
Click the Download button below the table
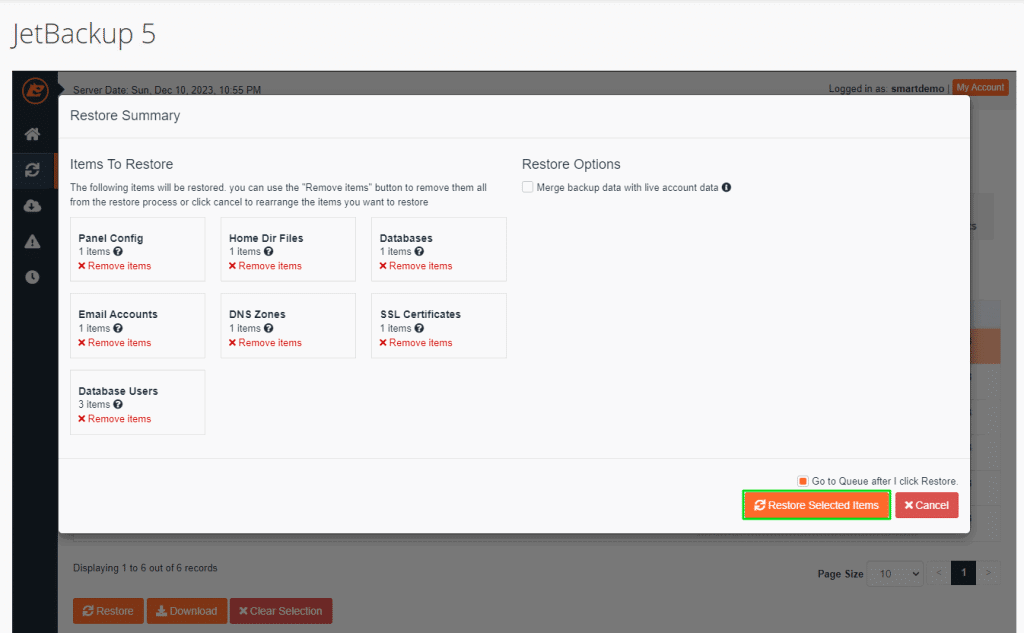pyautogui.click(x=187, y=611)
